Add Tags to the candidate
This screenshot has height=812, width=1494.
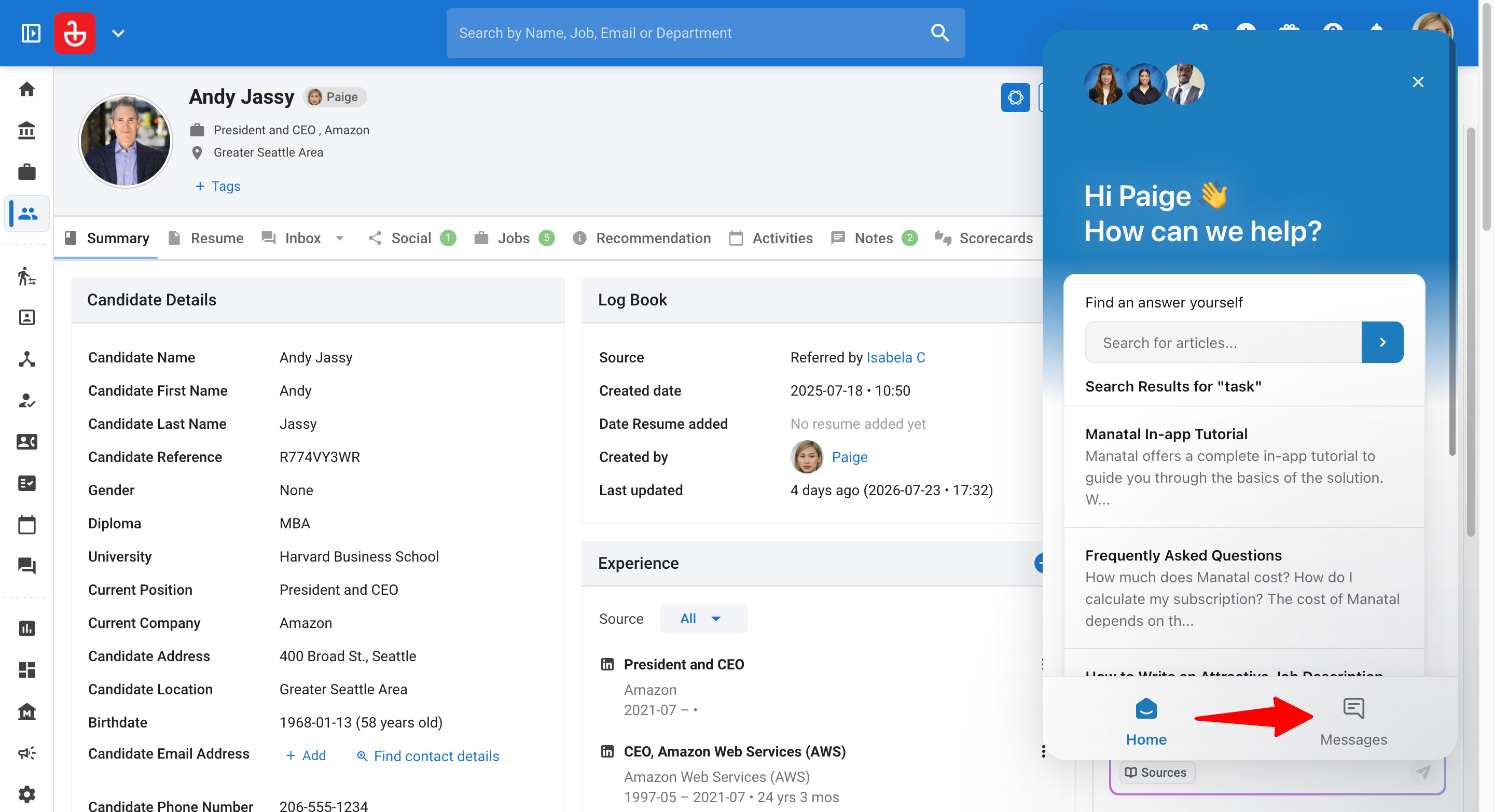[x=217, y=186]
